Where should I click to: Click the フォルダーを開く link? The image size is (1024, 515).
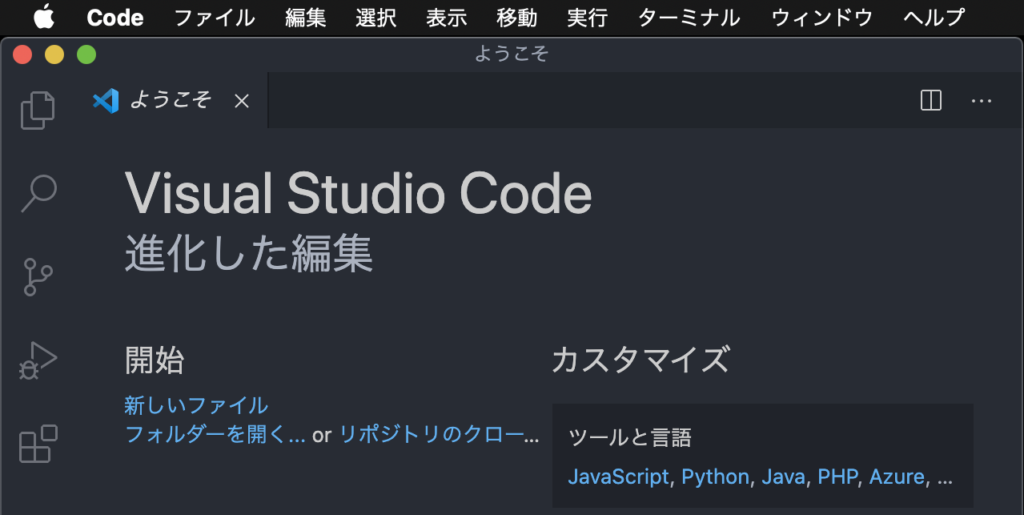pos(215,434)
